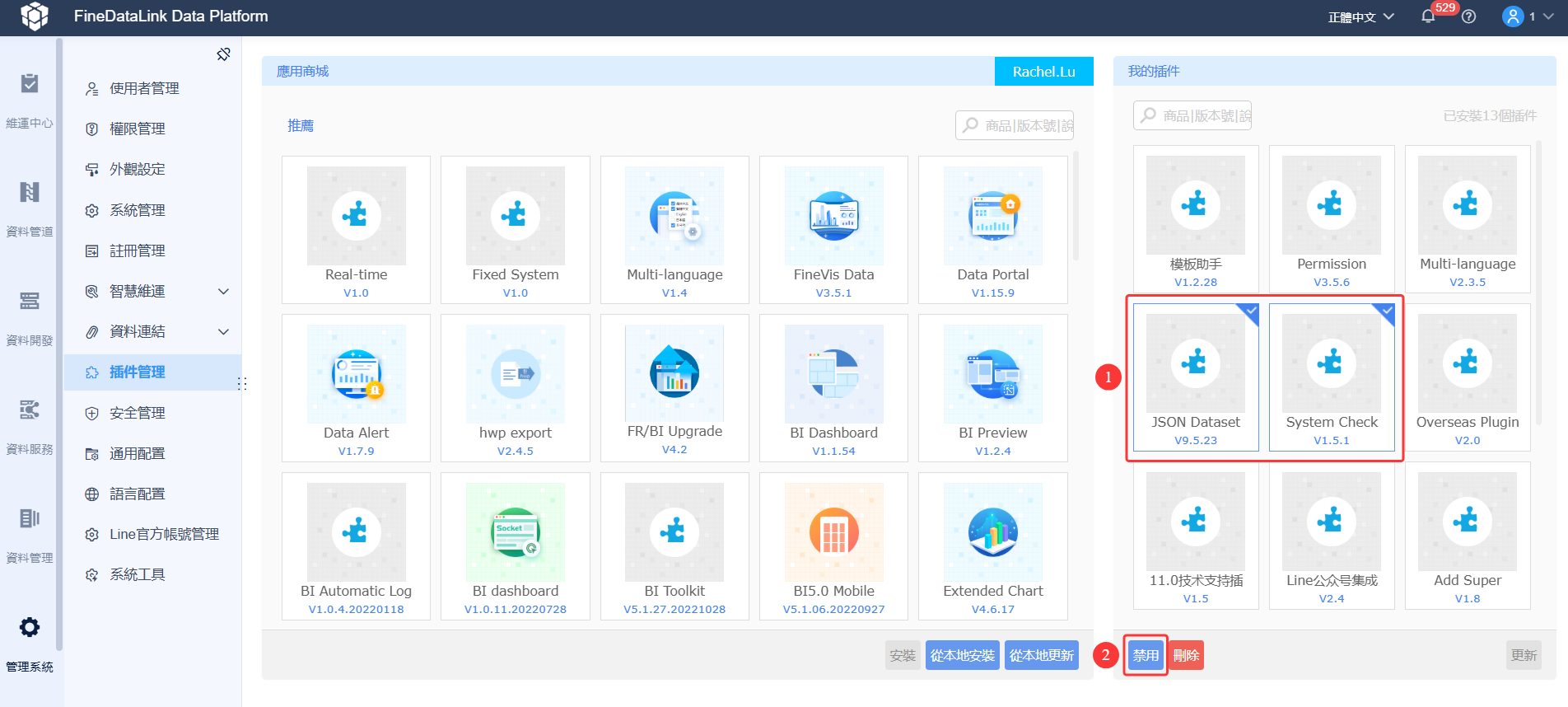Viewport: 1568px width, 707px height.
Task: Click the red 刪除 delete button
Action: 1186,655
